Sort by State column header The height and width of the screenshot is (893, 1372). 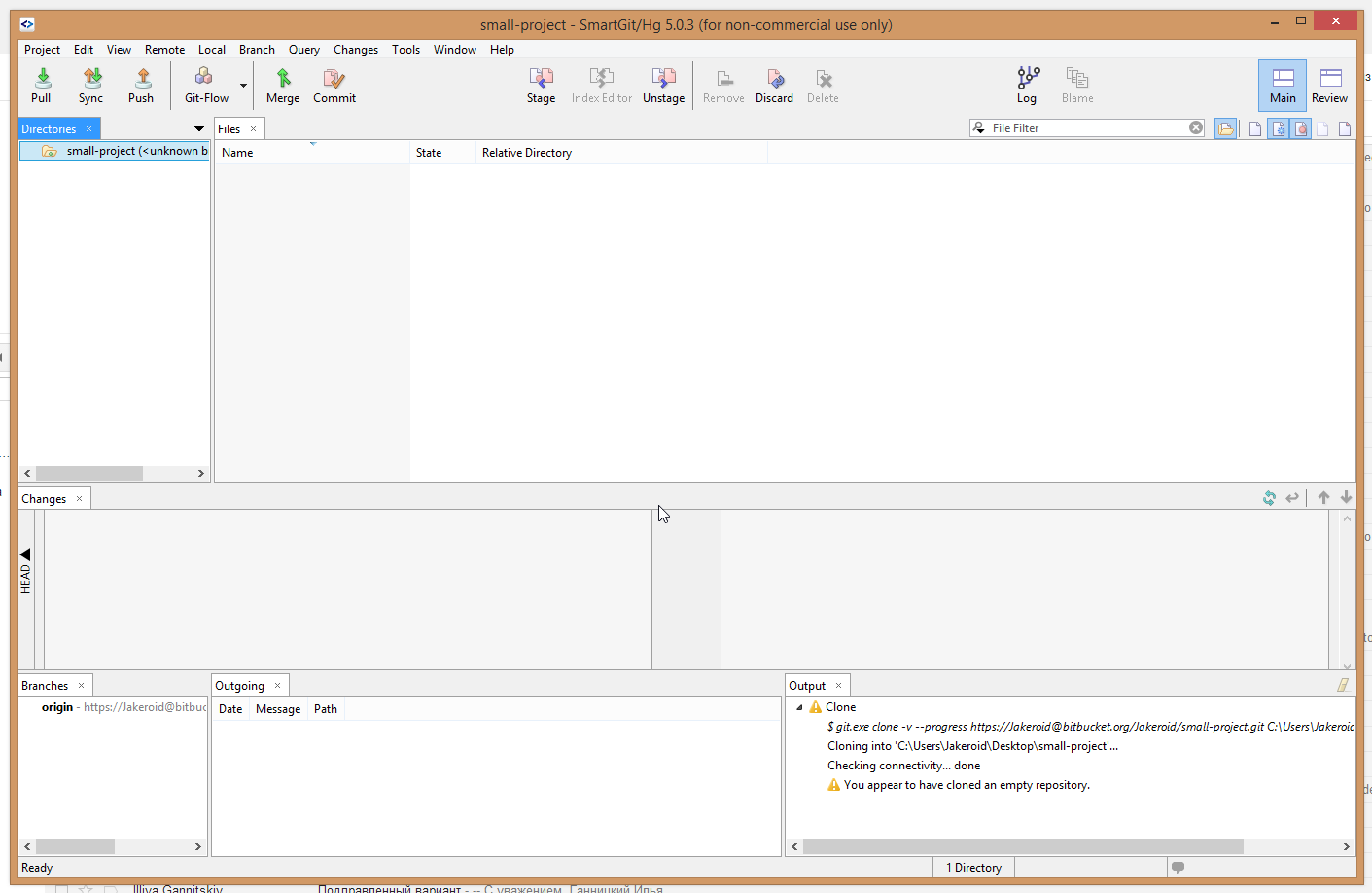(x=442, y=153)
